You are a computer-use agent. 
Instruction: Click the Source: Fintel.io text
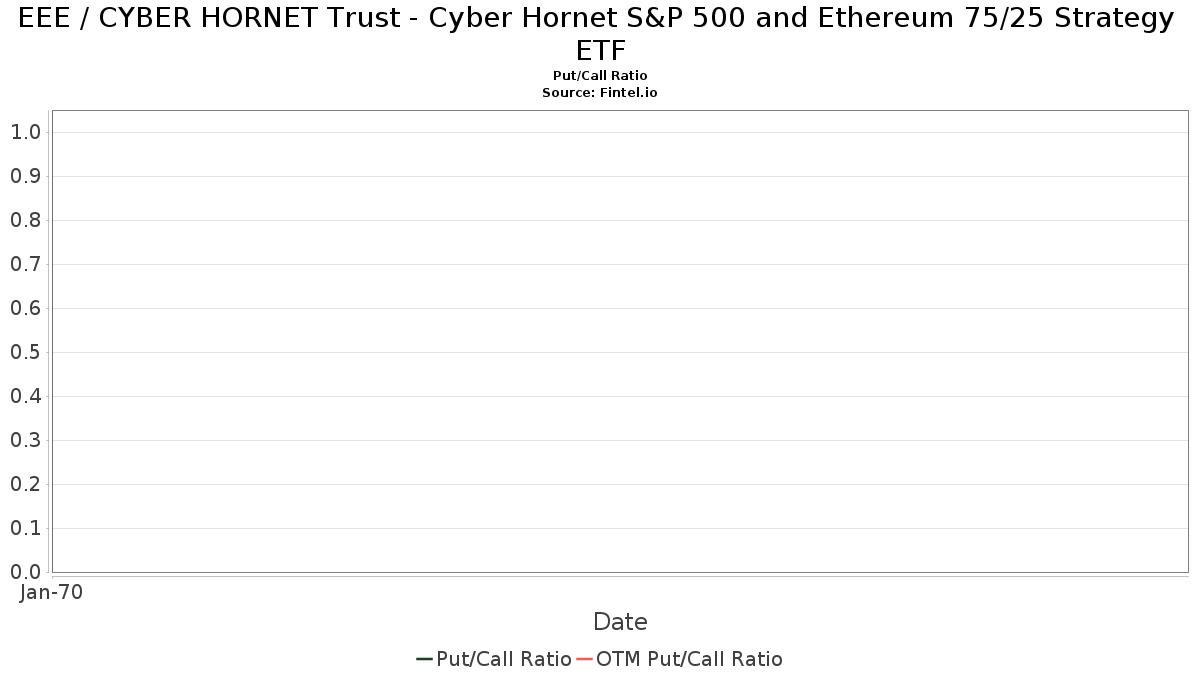(x=600, y=92)
